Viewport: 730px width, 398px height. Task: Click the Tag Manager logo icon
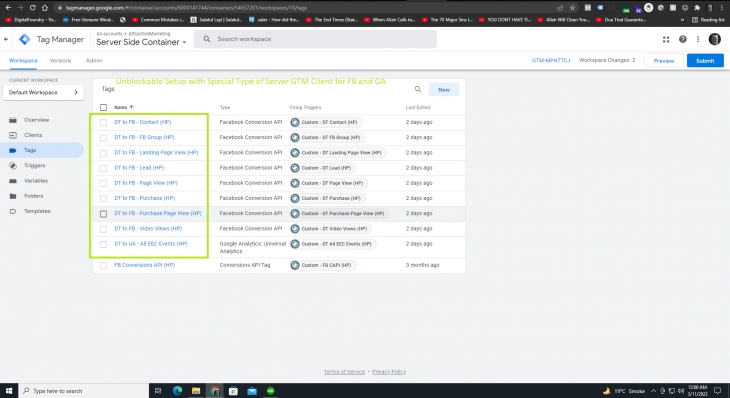25,40
